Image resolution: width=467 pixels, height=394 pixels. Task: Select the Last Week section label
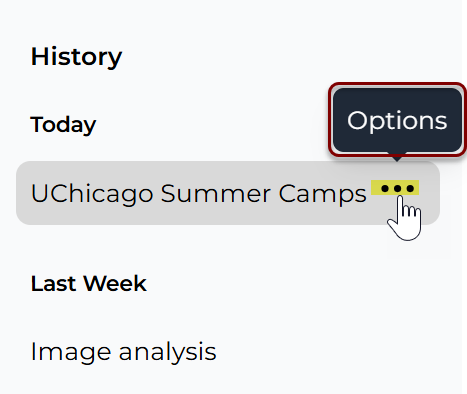tap(88, 284)
